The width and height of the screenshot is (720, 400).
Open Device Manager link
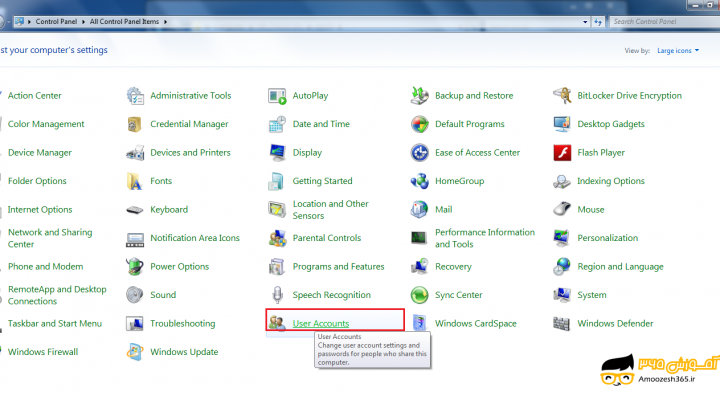coord(39,152)
